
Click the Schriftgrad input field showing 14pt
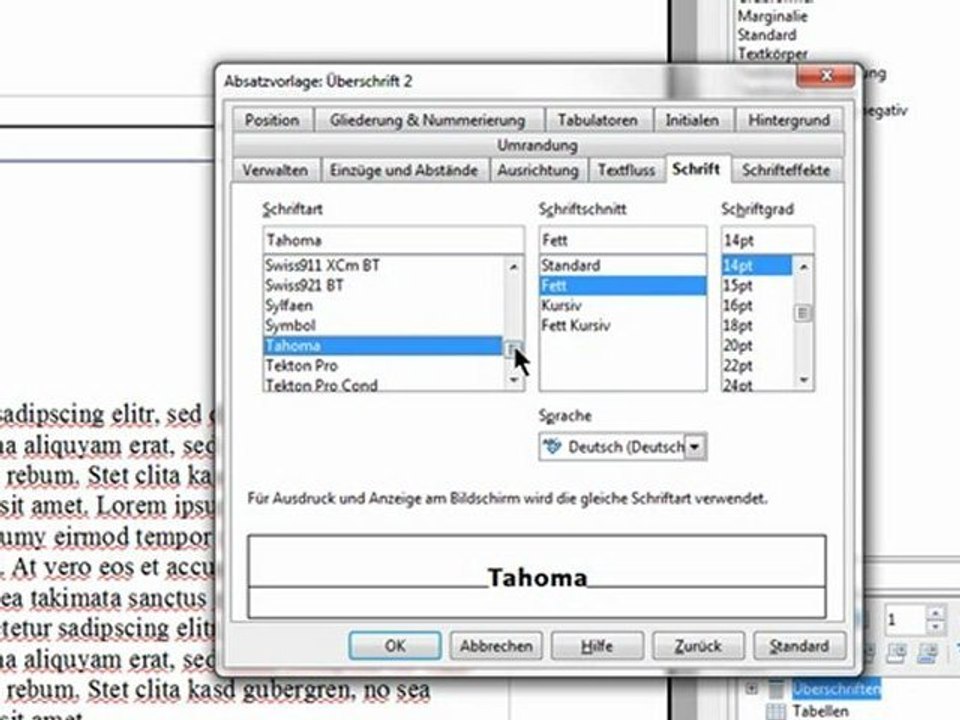pos(768,239)
